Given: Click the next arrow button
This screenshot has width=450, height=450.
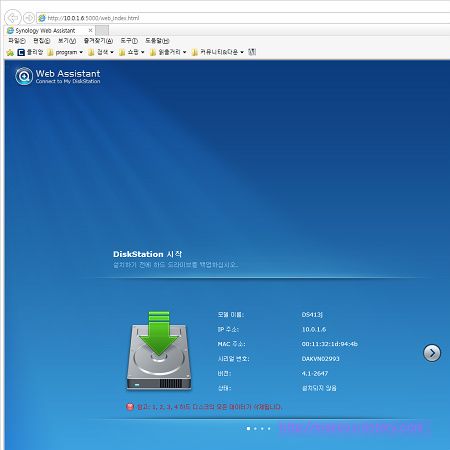Looking at the screenshot, I should pyautogui.click(x=432, y=353).
